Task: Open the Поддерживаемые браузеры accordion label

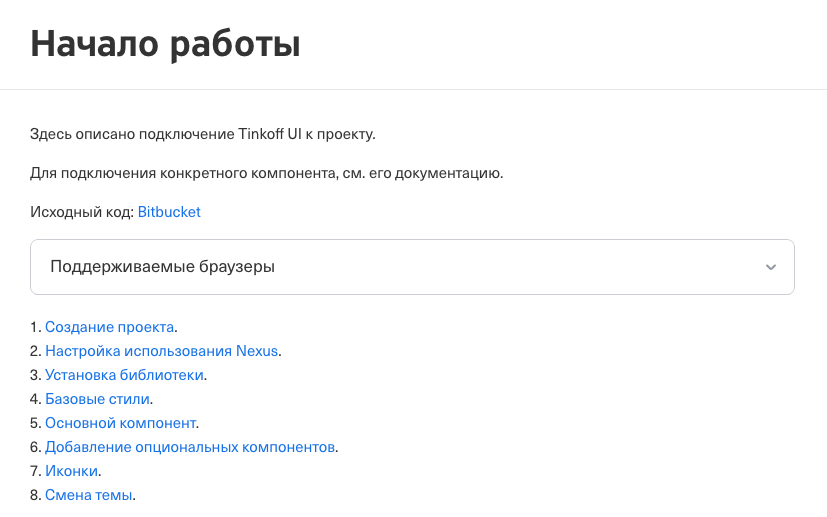Action: click(x=162, y=267)
